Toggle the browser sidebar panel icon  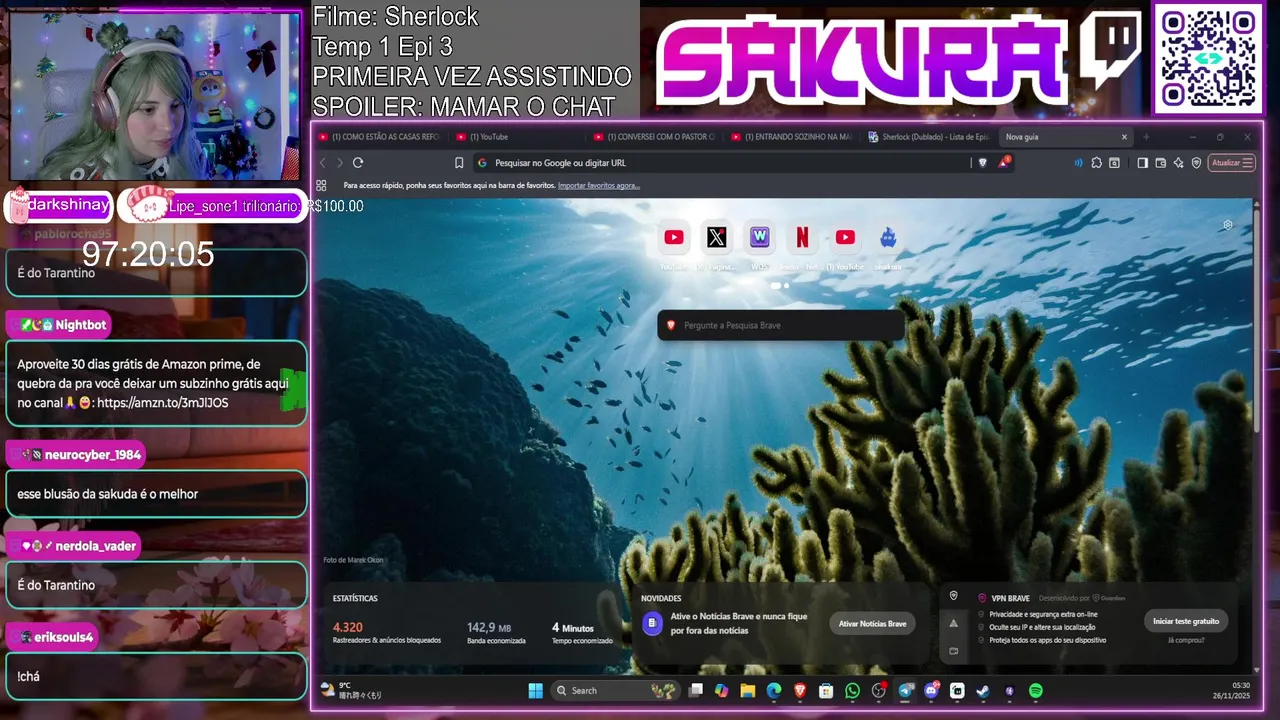click(1142, 163)
